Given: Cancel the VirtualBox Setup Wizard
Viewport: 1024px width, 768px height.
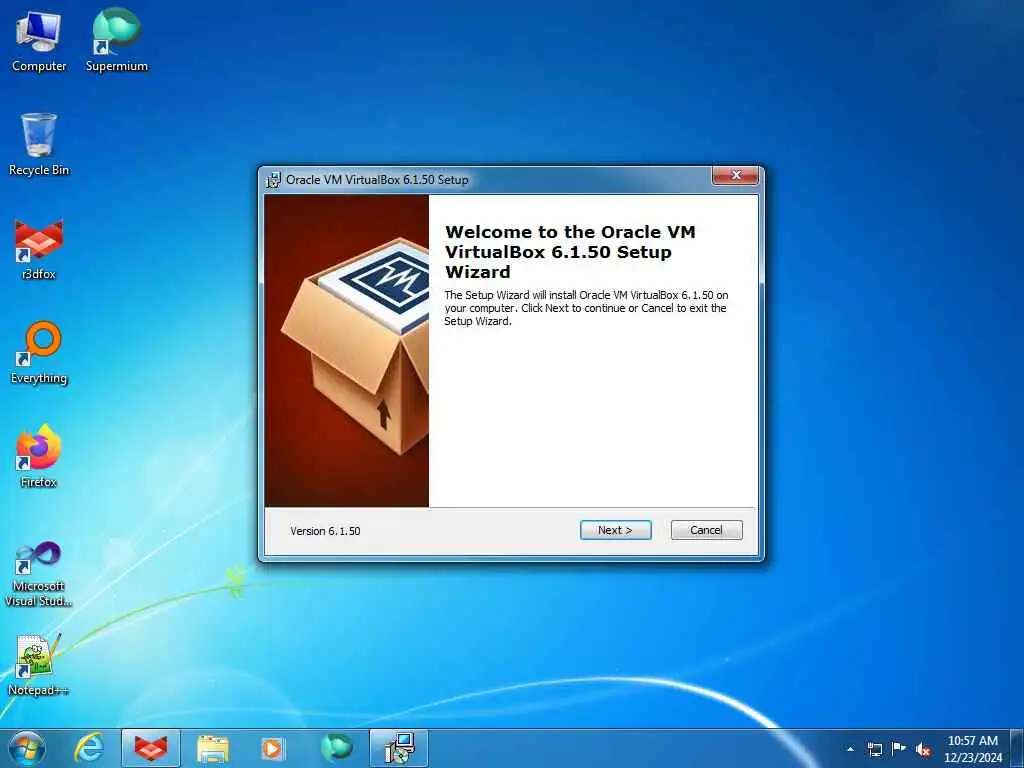Looking at the screenshot, I should pos(707,530).
